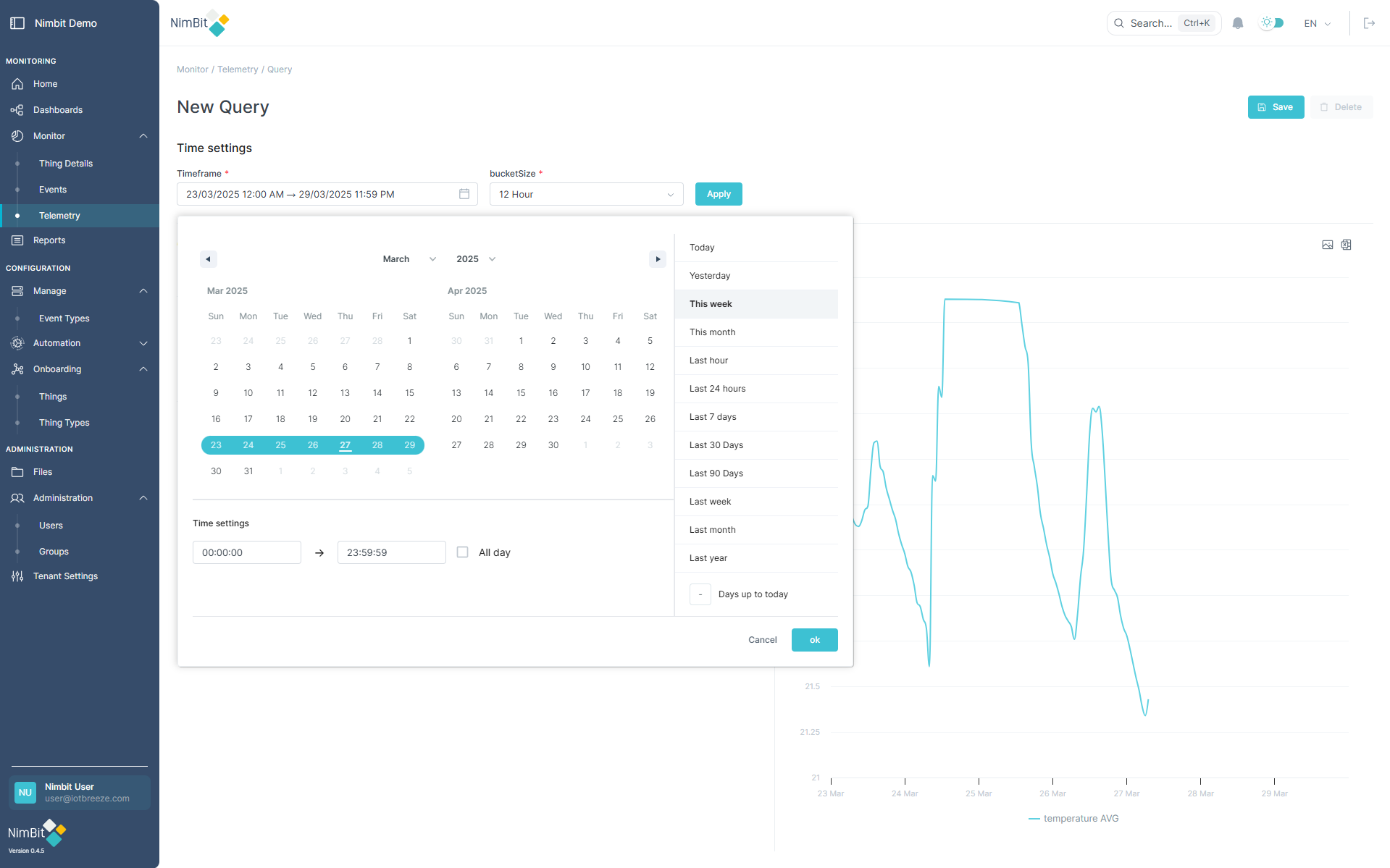Open the EN language dropdown

point(1317,23)
